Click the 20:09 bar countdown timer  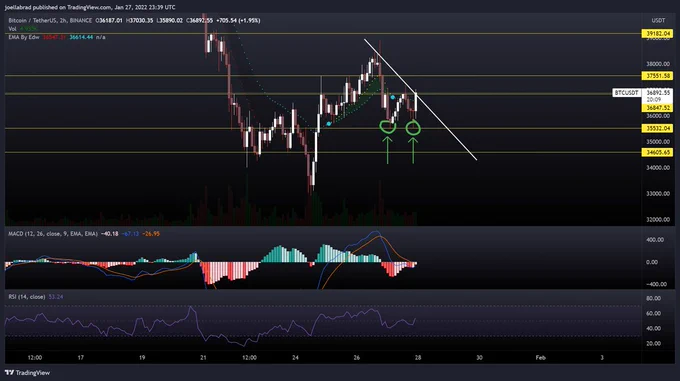click(x=654, y=100)
